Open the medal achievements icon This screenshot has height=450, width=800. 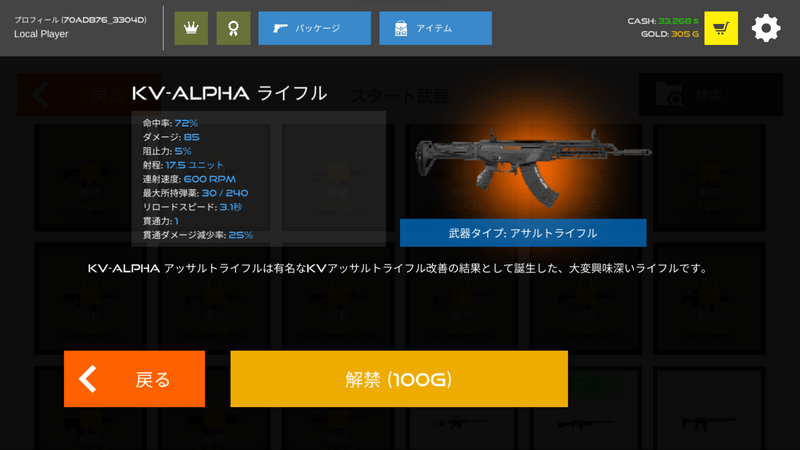[x=233, y=28]
